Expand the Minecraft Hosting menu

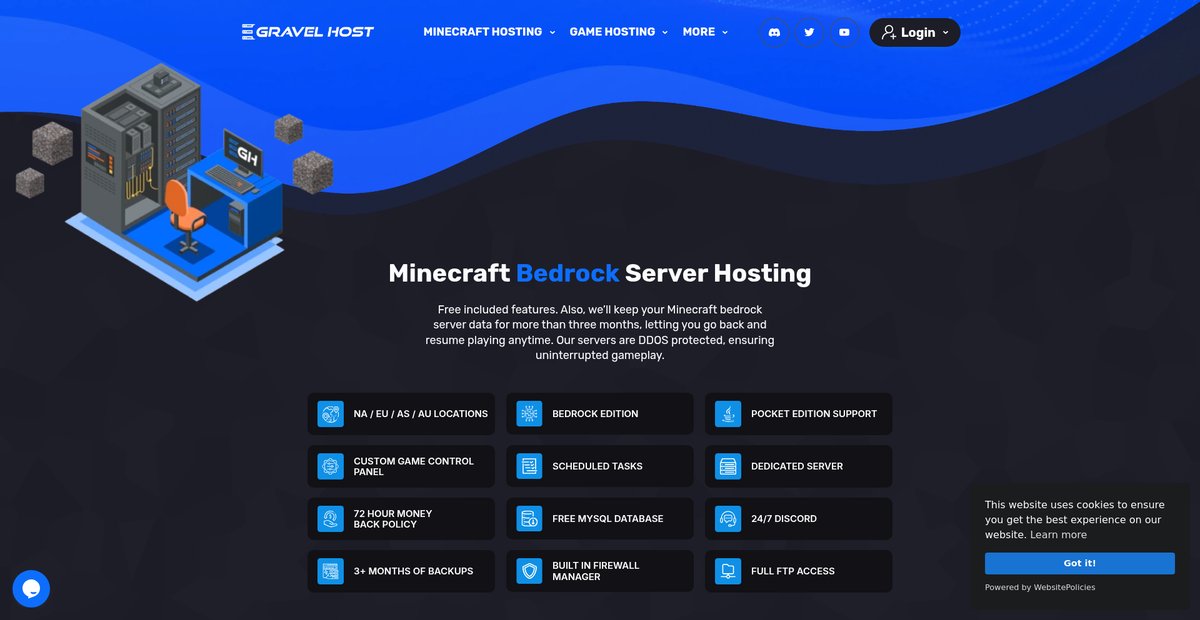489,32
